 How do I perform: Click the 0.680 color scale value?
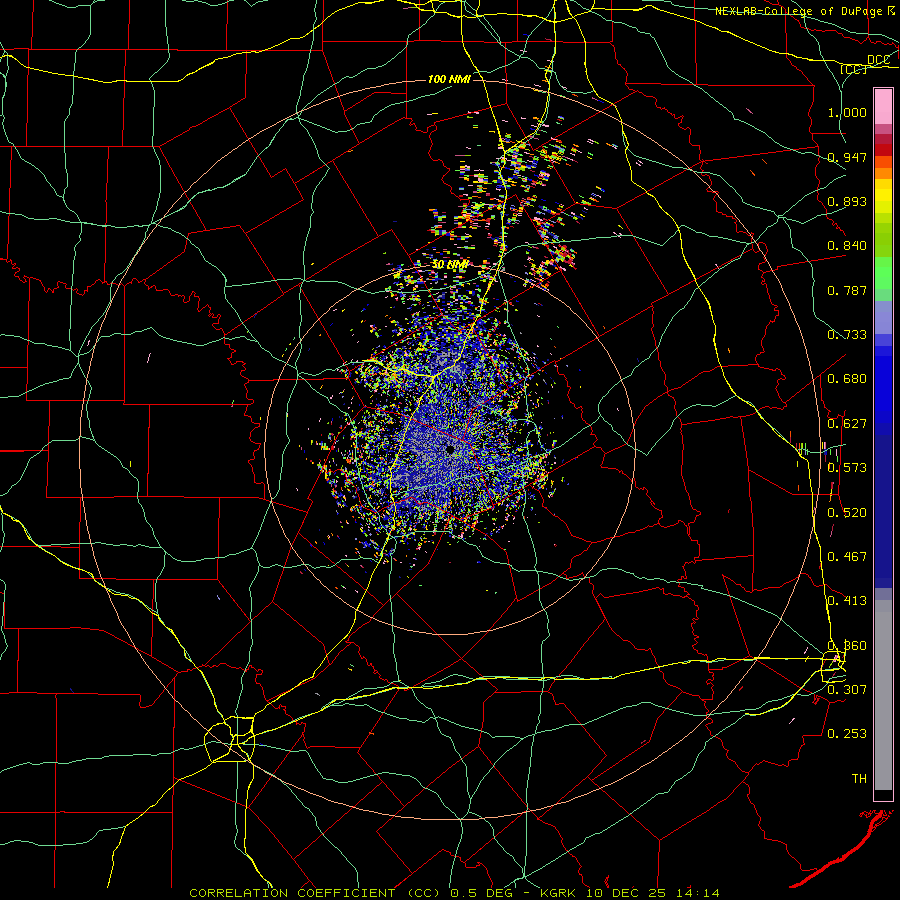tap(847, 379)
